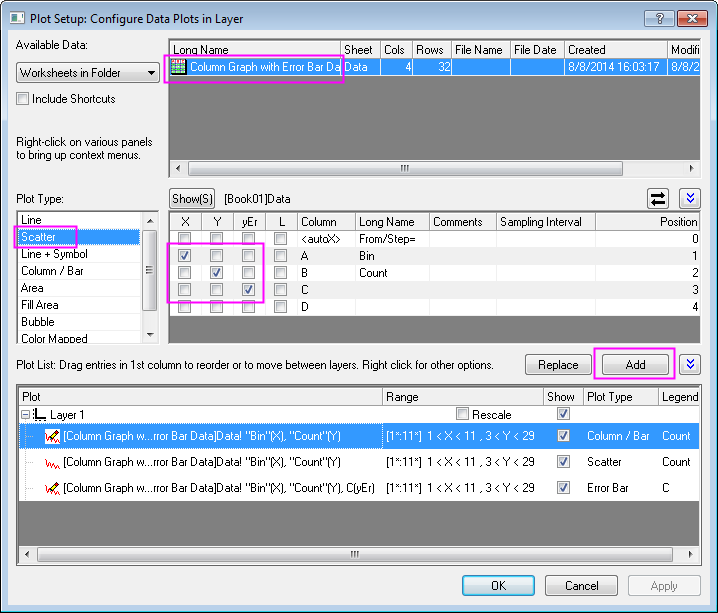718x613 pixels.
Task: Uncheck Show for the Scatter plot row
Action: (563, 461)
